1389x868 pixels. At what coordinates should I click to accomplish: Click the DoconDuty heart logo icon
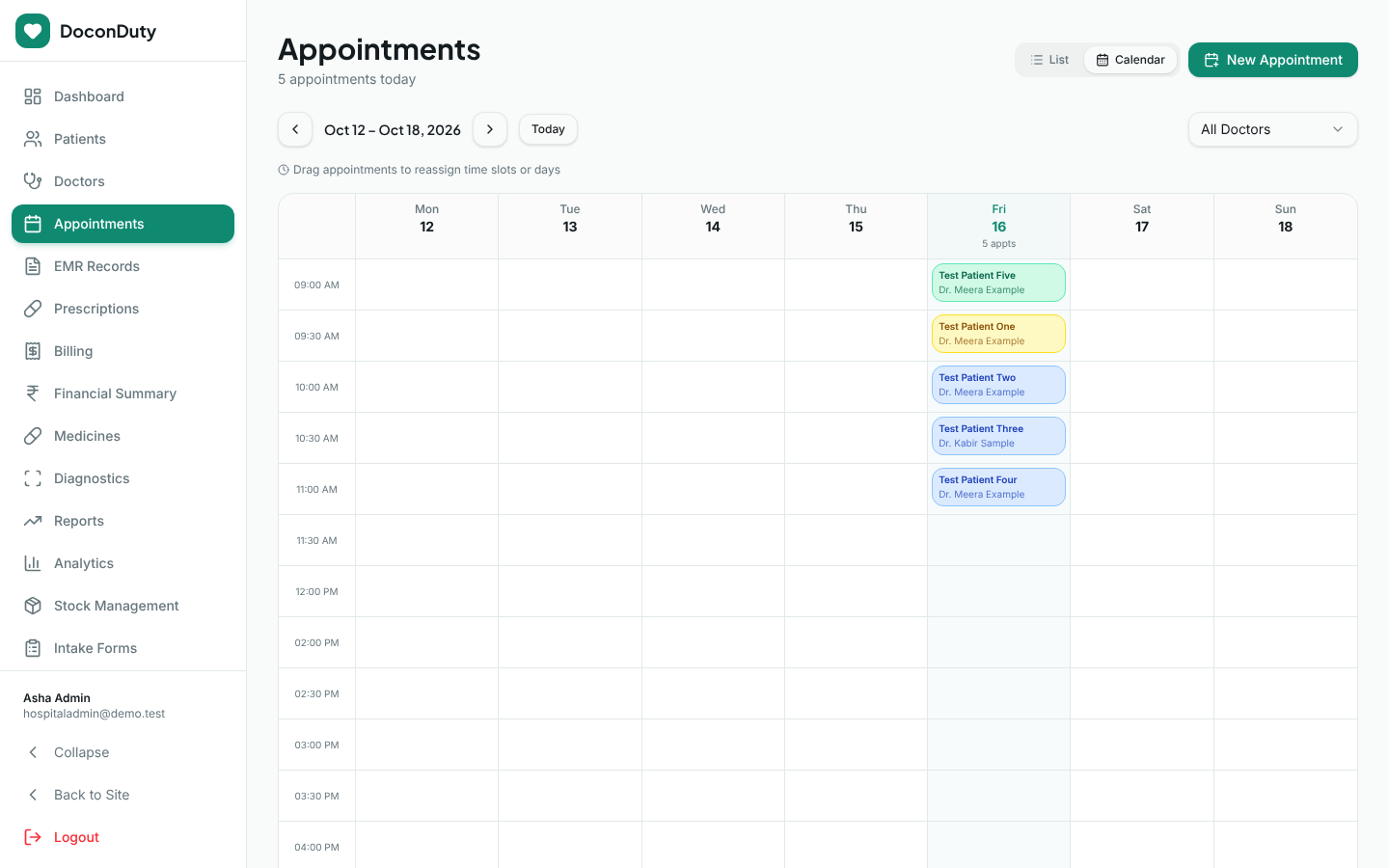[x=33, y=31]
